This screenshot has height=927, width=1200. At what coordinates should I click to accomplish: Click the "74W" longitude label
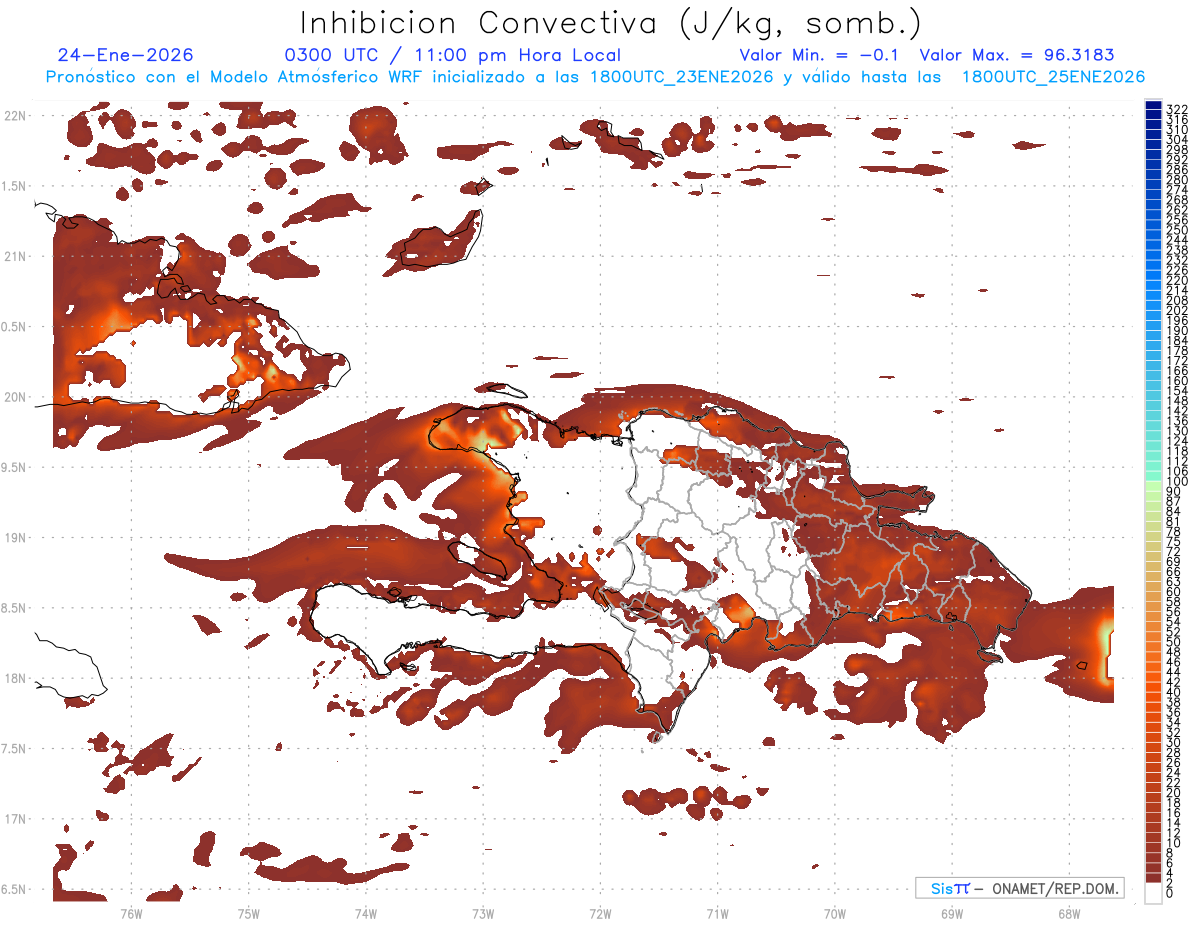click(x=365, y=913)
